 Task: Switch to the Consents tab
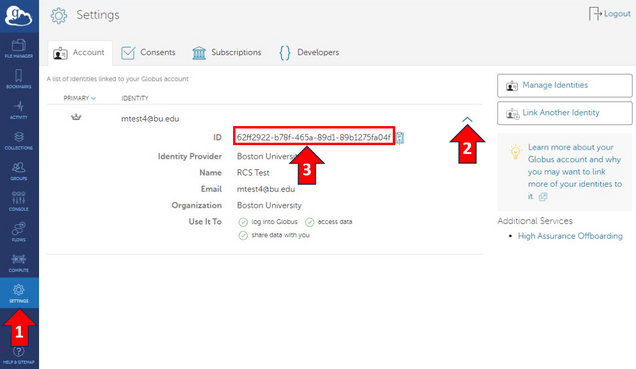pyautogui.click(x=148, y=53)
